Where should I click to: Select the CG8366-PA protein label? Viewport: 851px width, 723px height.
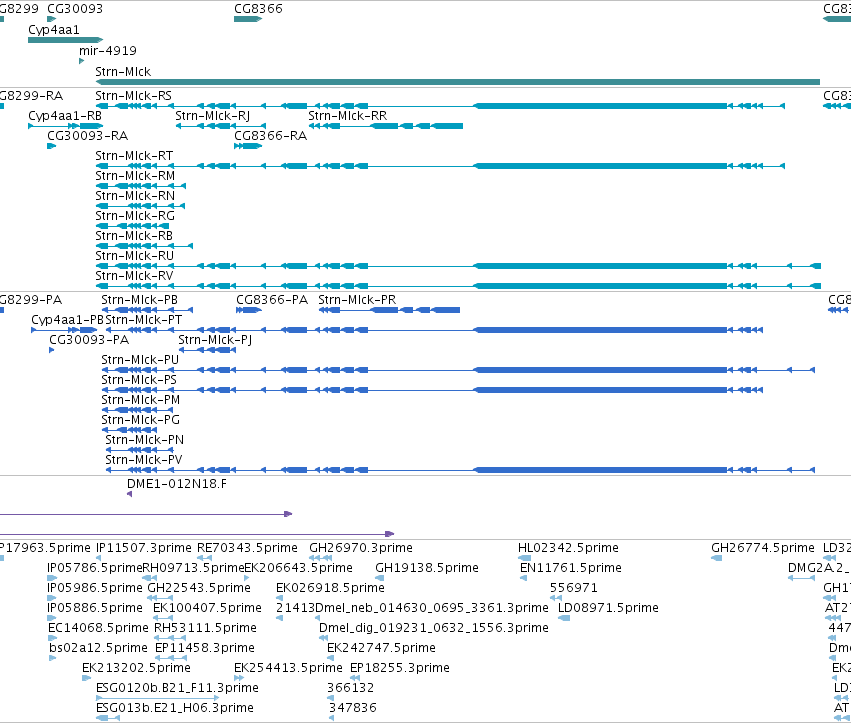(x=272, y=300)
